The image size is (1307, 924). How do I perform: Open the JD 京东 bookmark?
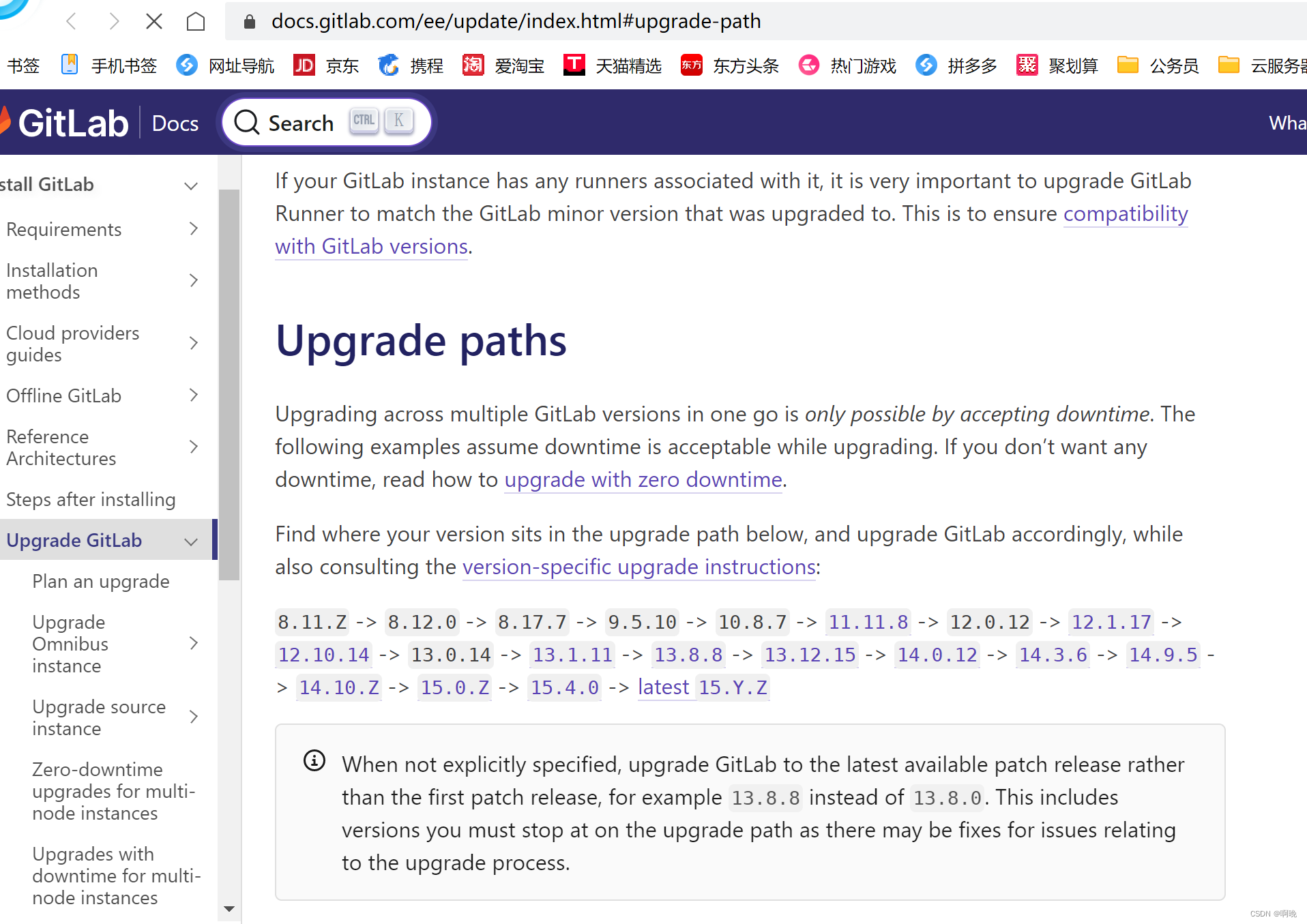click(326, 65)
